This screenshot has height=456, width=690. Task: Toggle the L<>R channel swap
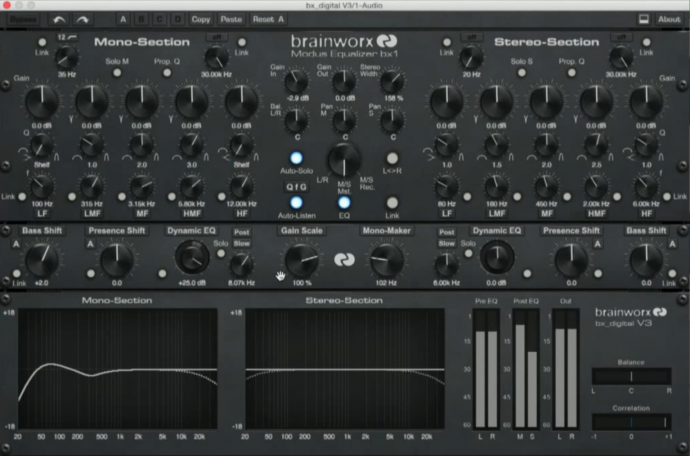point(392,158)
